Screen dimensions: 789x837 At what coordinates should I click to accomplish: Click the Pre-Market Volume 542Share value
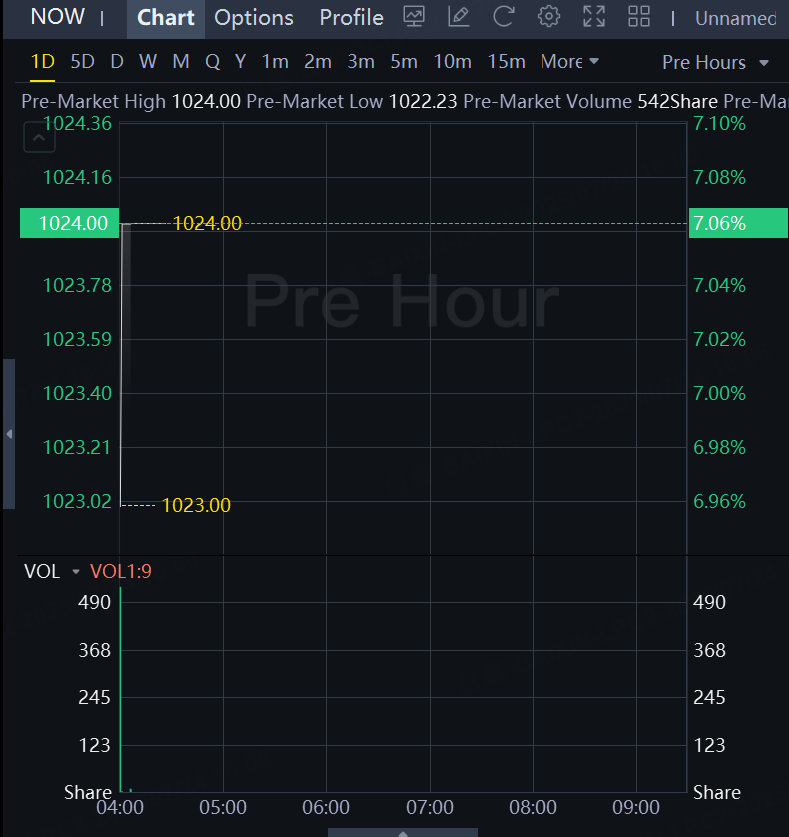point(677,101)
